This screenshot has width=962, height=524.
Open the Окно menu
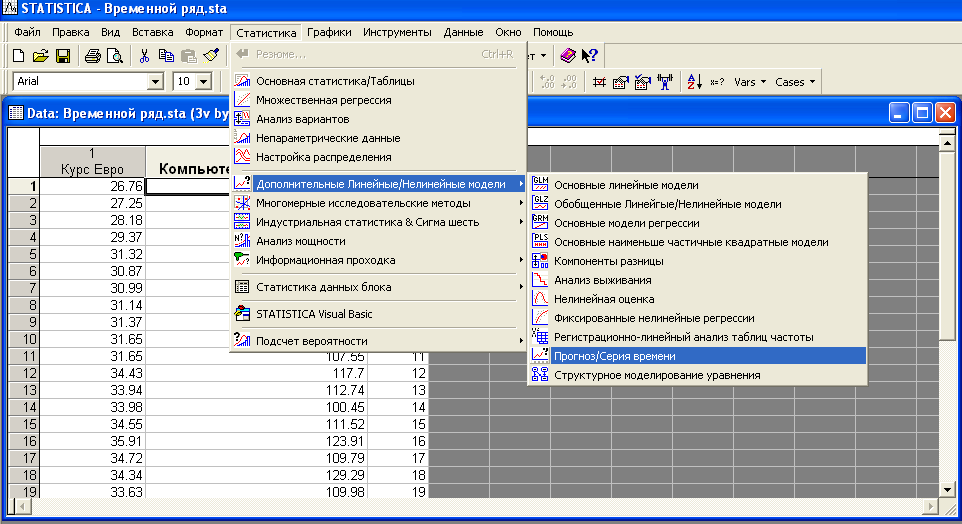pyautogui.click(x=509, y=32)
